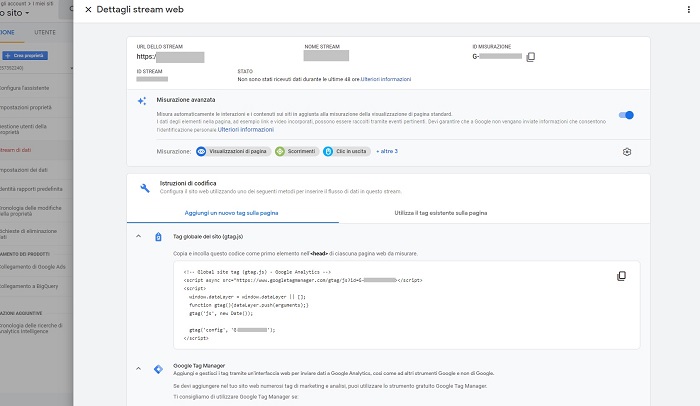Copy the gtag.js code snippet
Viewport: 700px width, 406px height.
click(621, 276)
